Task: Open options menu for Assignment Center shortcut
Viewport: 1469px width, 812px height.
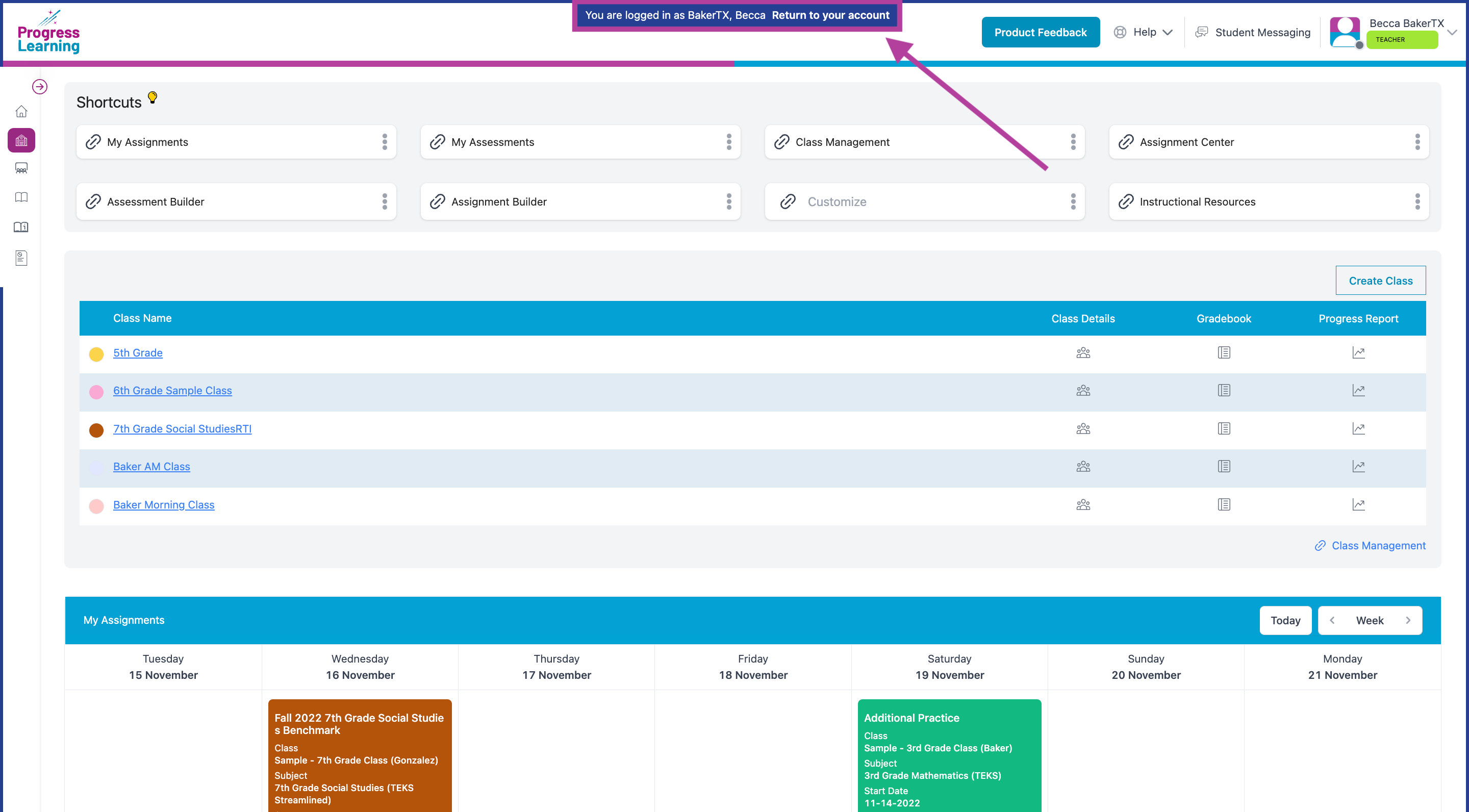Action: (1417, 142)
